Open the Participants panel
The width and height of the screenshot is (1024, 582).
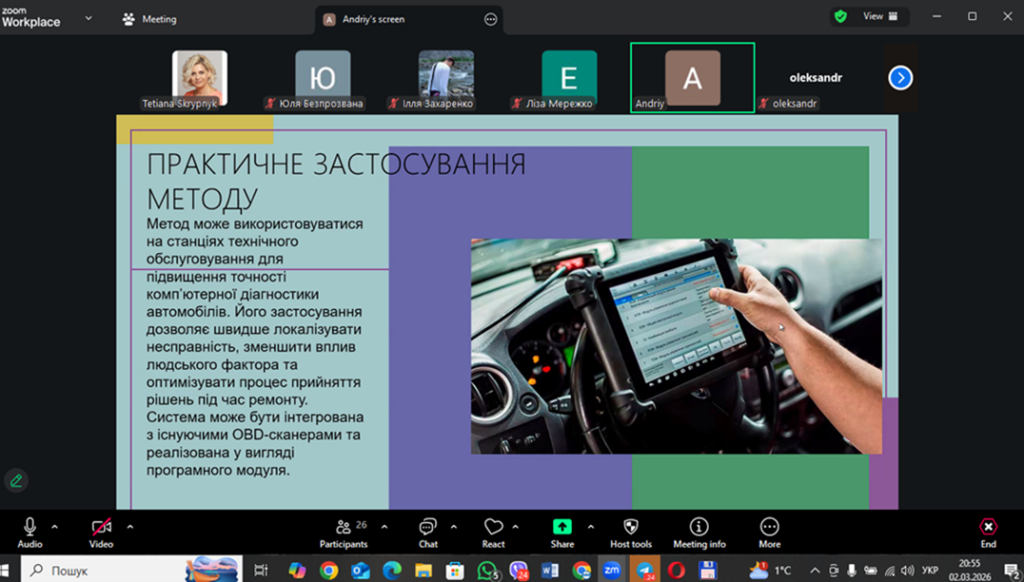(x=343, y=531)
